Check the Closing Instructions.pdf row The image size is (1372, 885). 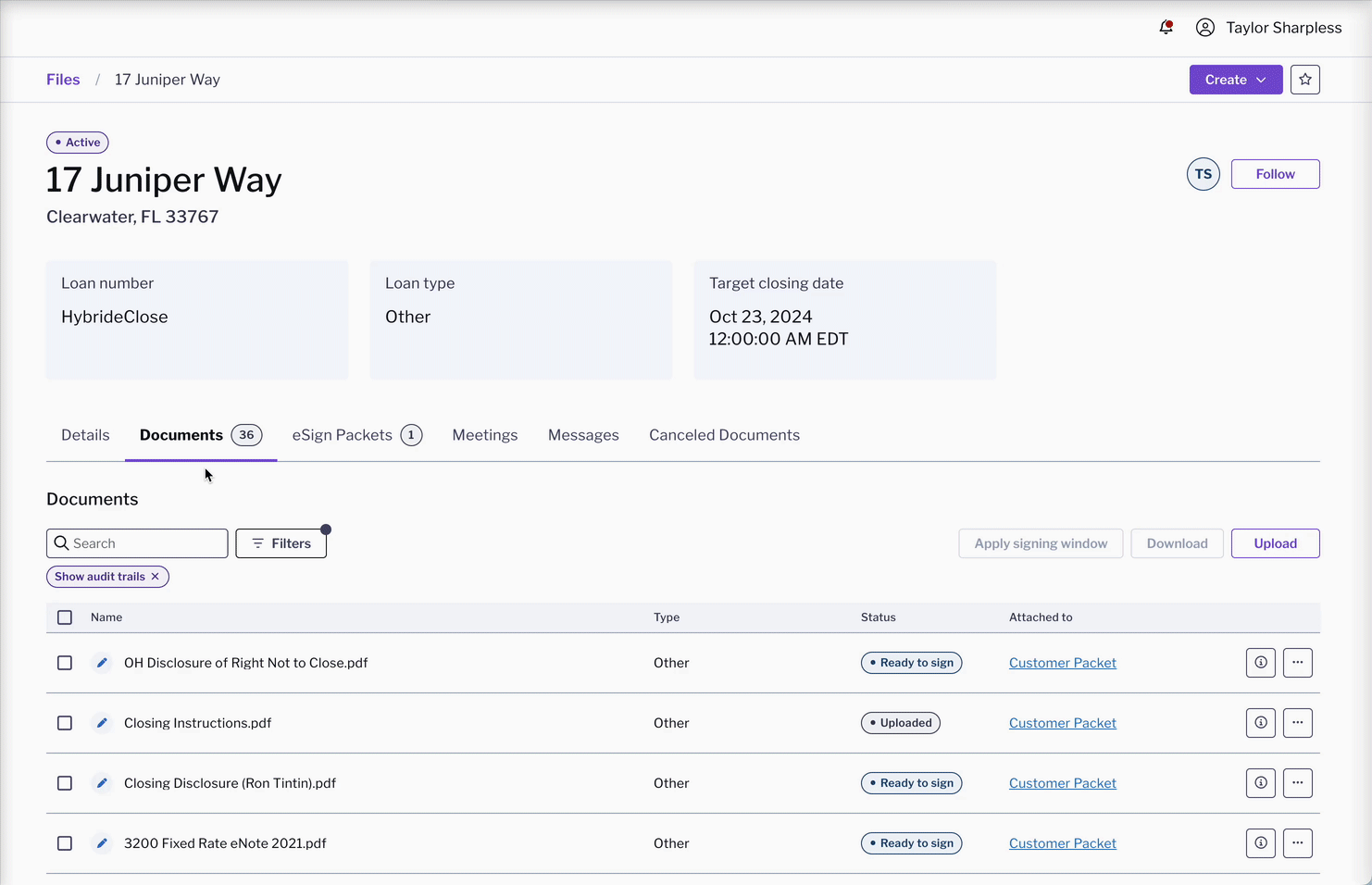point(65,723)
